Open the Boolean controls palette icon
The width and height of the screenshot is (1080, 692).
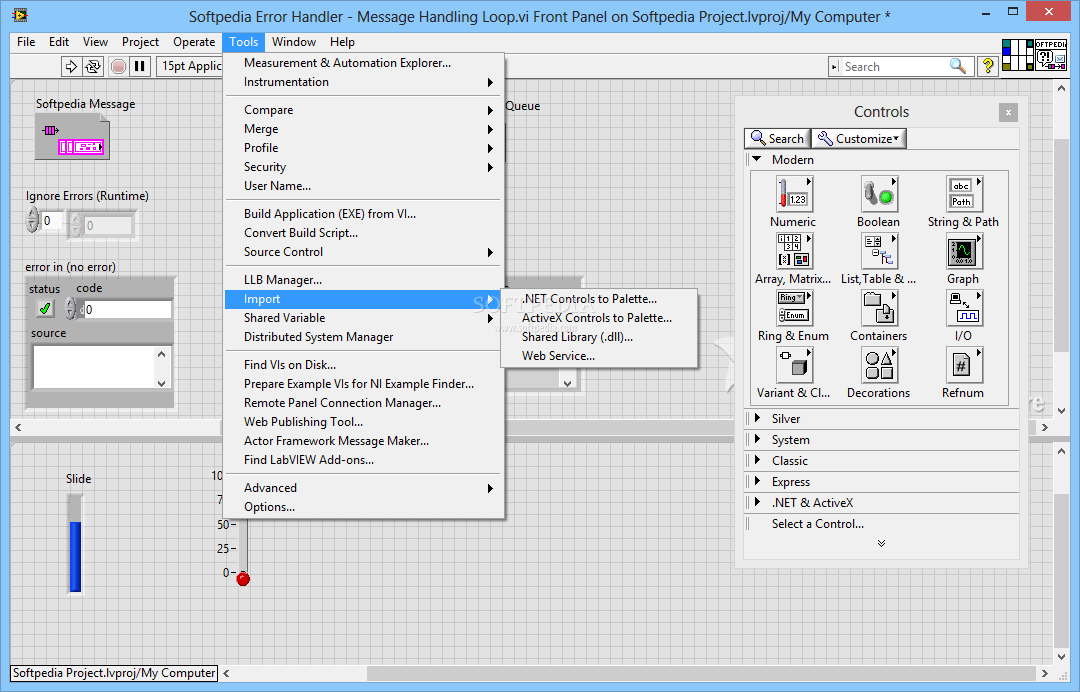(x=879, y=193)
